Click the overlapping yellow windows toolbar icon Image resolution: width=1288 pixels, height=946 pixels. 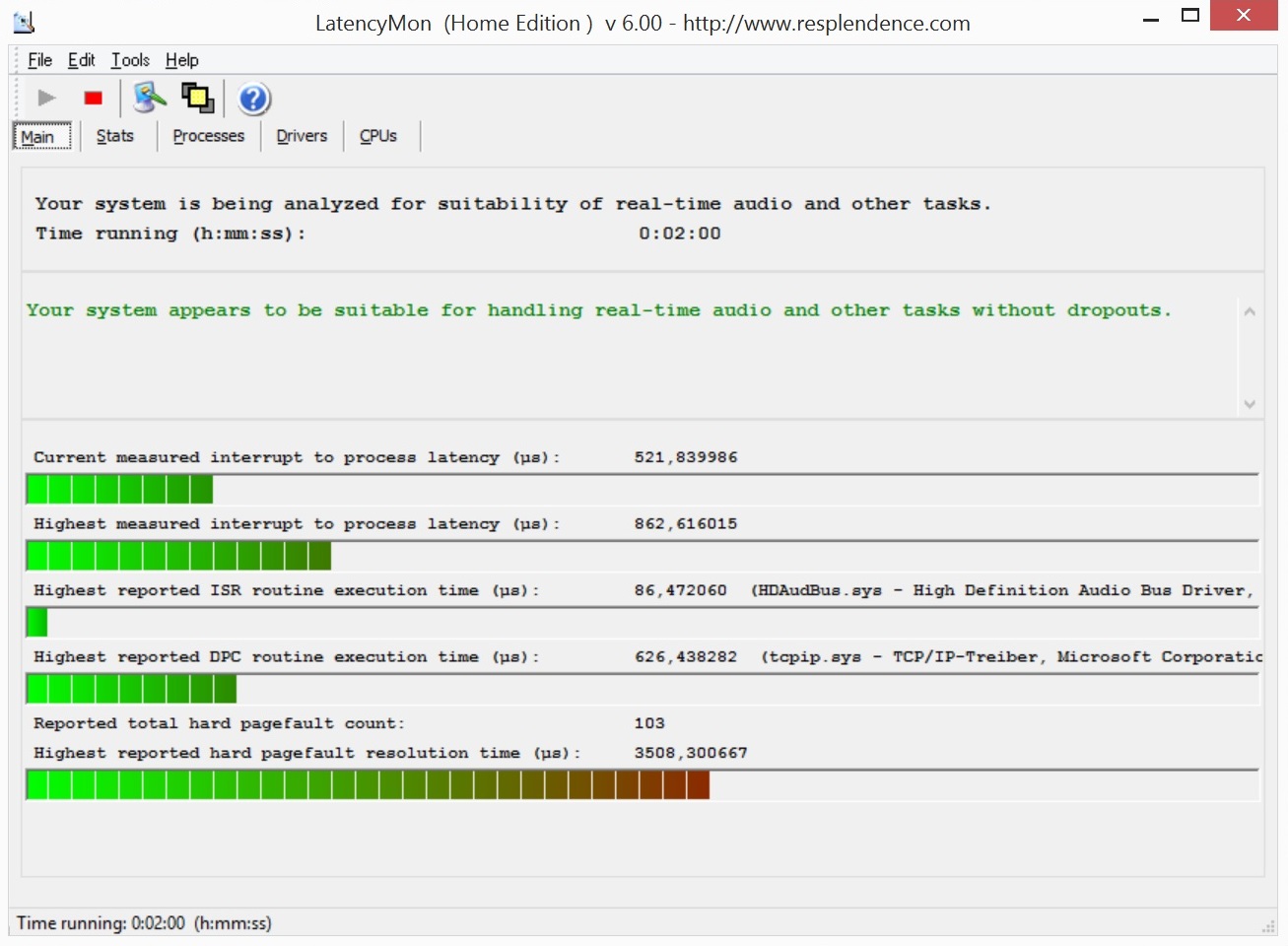[x=197, y=98]
